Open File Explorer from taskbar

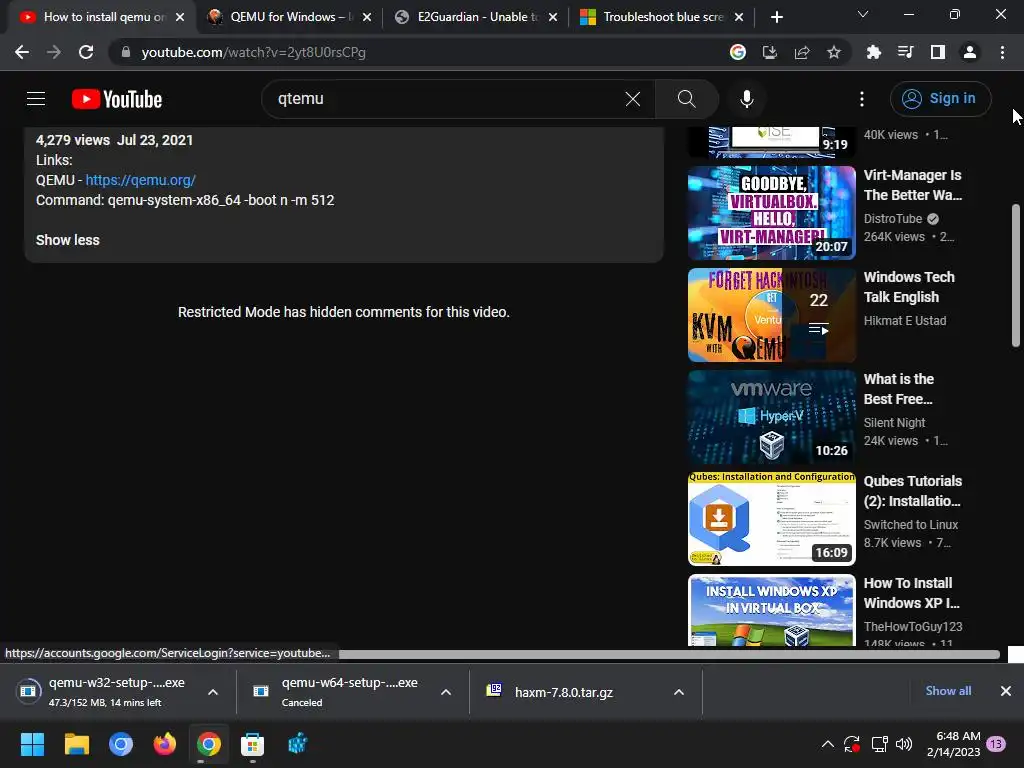pyautogui.click(x=76, y=744)
